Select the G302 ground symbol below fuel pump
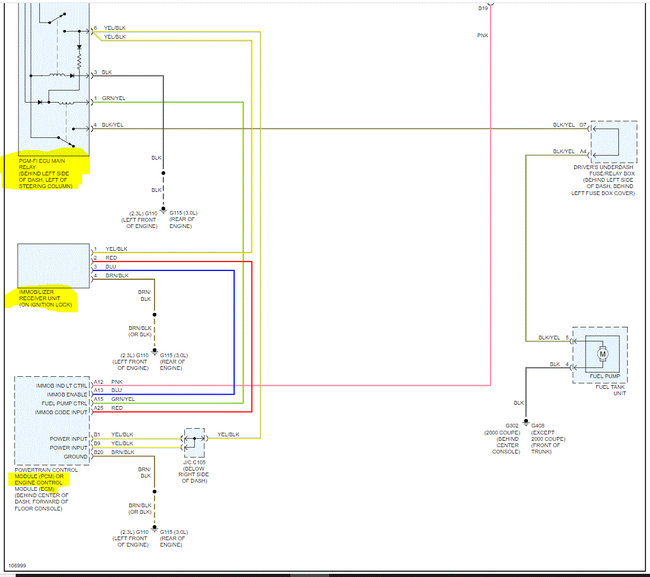Viewport: 650px width, 577px height. [526, 422]
